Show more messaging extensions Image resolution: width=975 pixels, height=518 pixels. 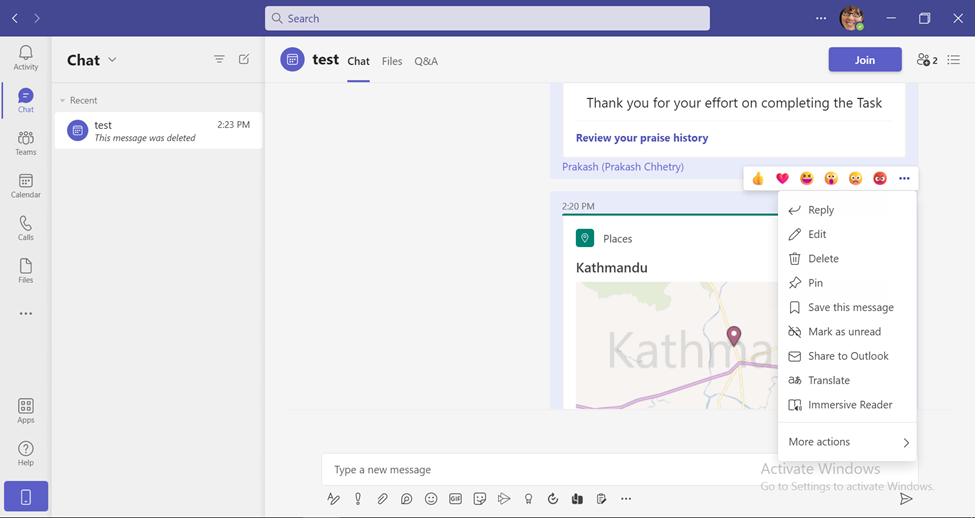(626, 499)
